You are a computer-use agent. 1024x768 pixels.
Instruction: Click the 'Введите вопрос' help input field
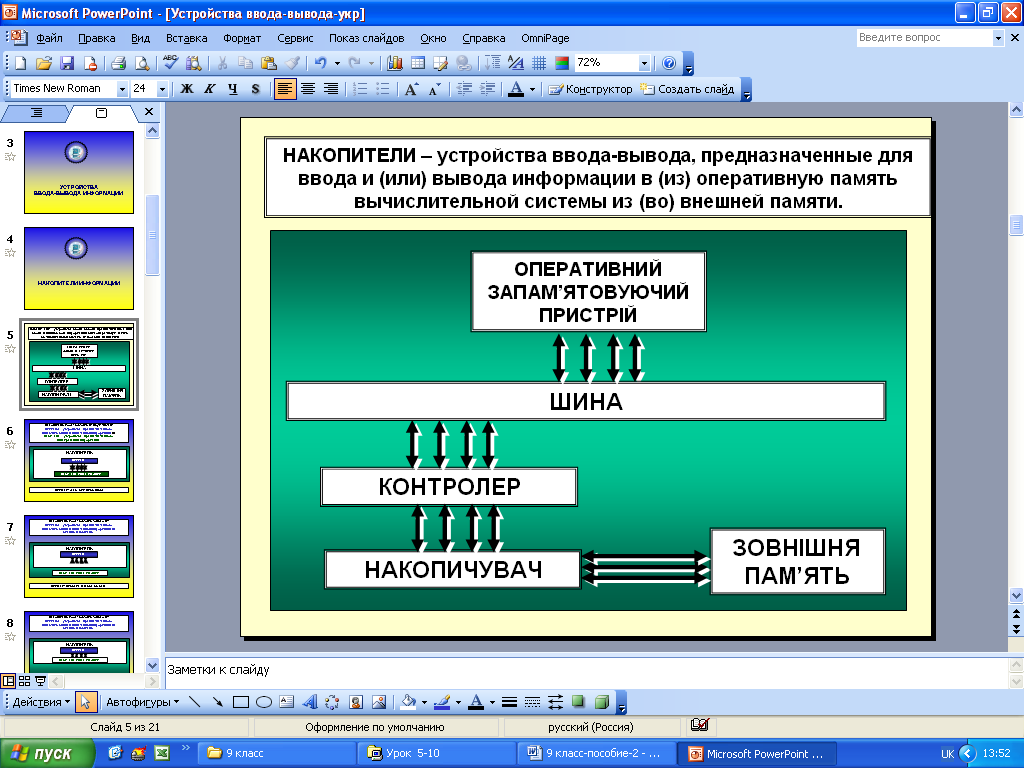(x=924, y=38)
